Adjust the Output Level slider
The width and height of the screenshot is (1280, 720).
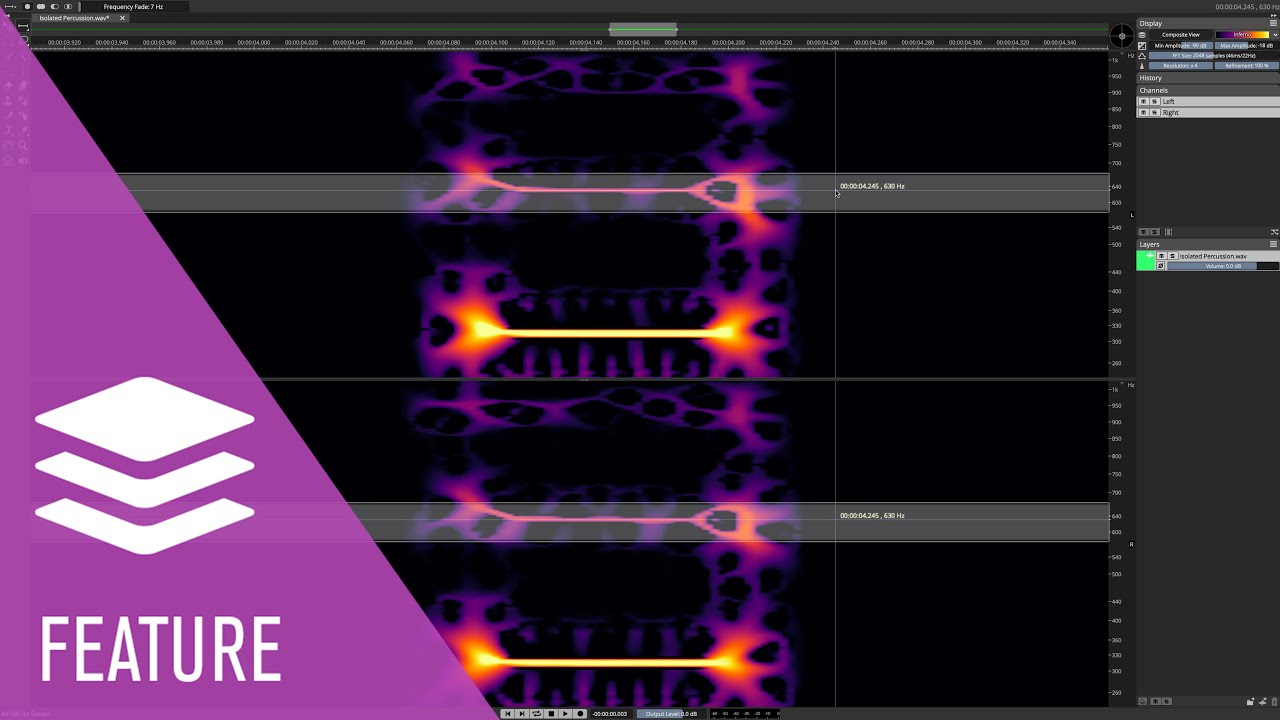click(x=671, y=714)
